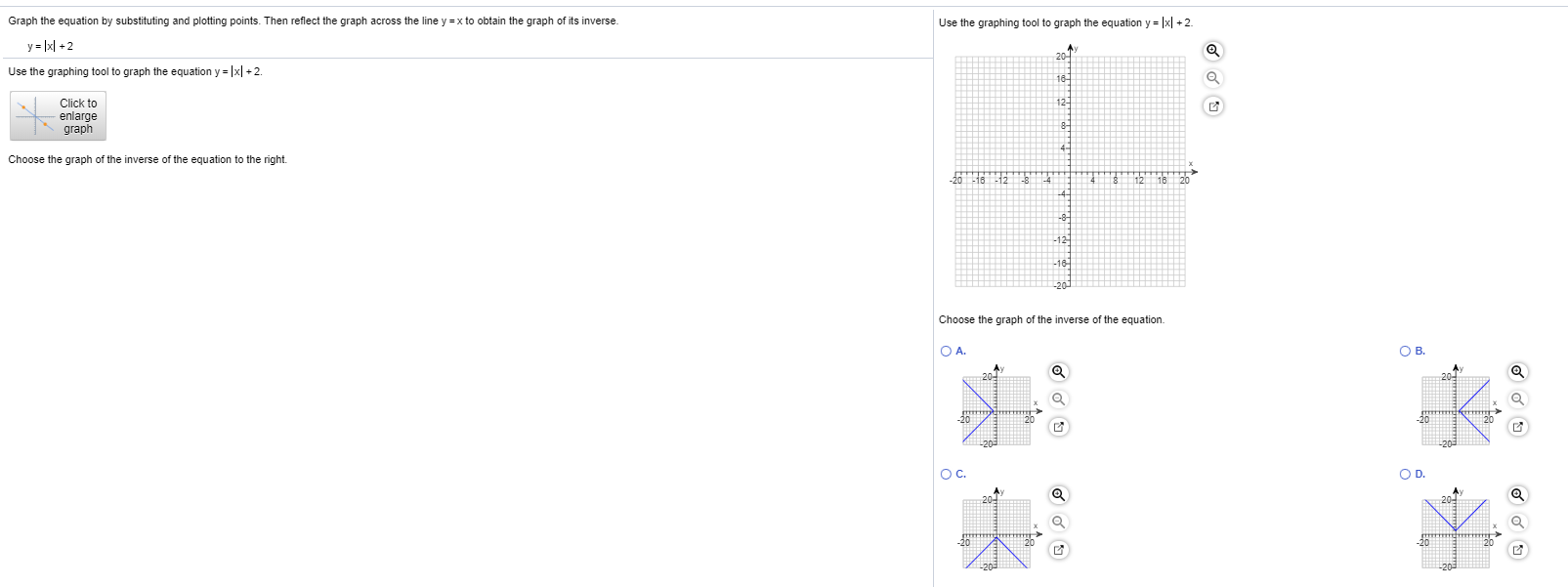The image size is (1568, 587).
Task: Zoom out on answer choice B's graph
Action: pos(1516,398)
